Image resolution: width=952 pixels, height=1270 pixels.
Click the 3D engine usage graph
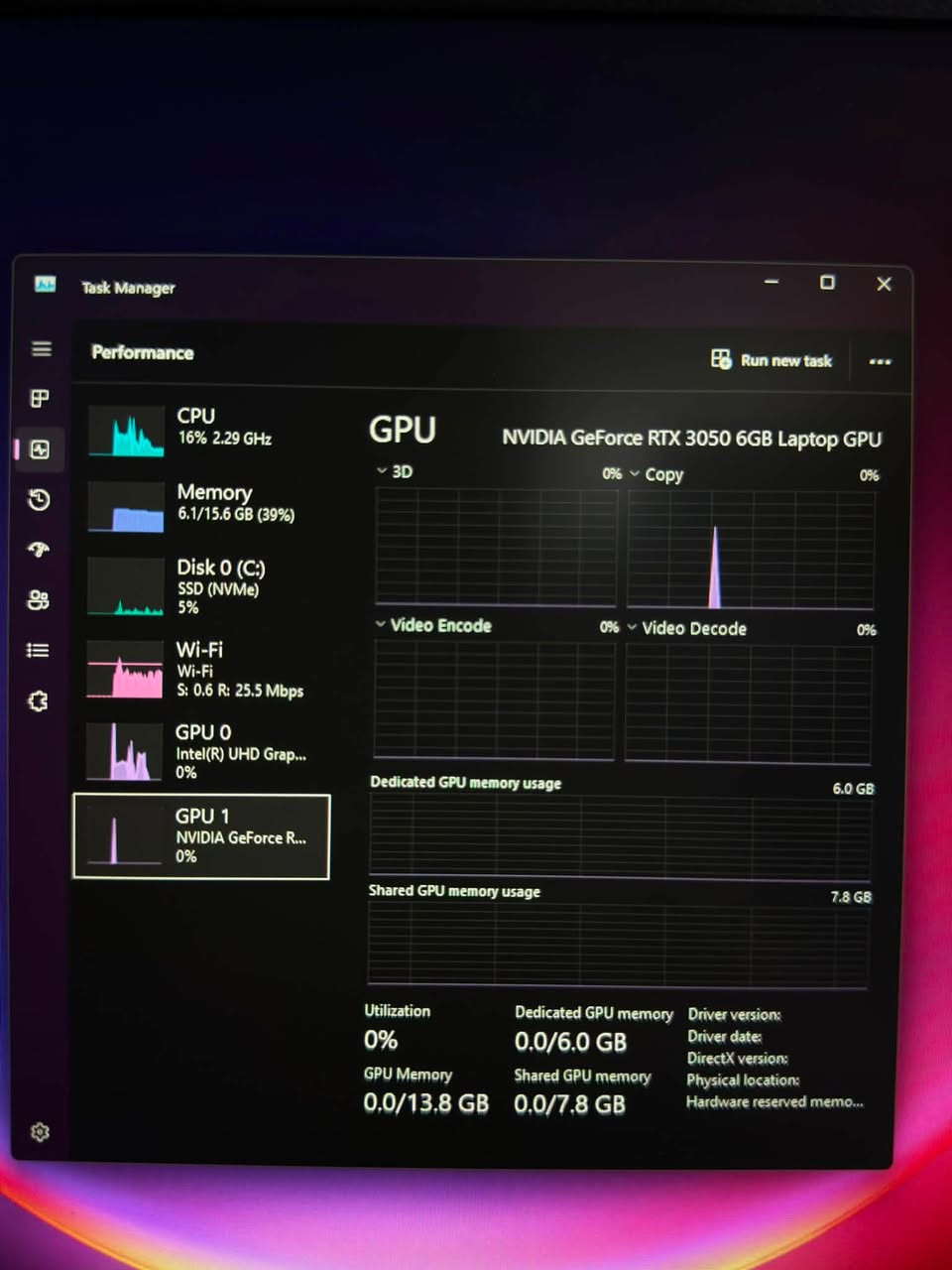click(x=496, y=546)
